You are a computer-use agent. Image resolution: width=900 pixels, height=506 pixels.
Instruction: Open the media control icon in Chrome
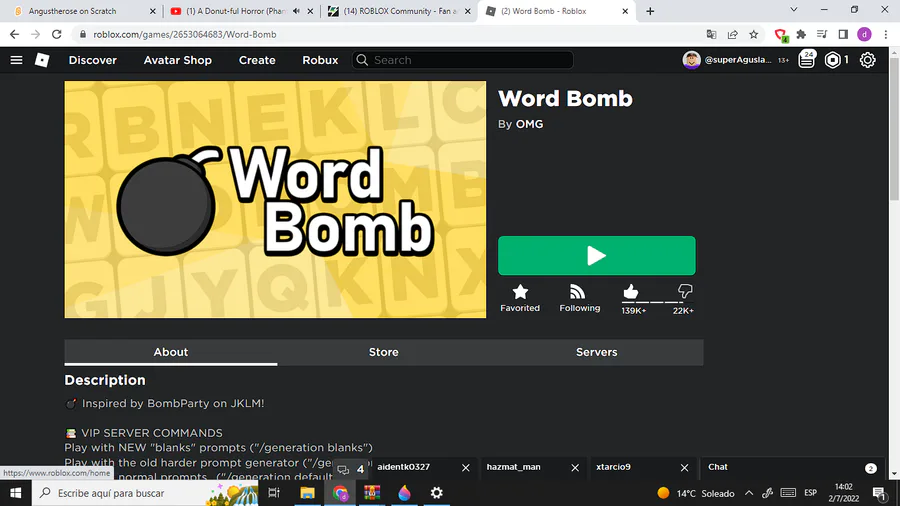822,34
